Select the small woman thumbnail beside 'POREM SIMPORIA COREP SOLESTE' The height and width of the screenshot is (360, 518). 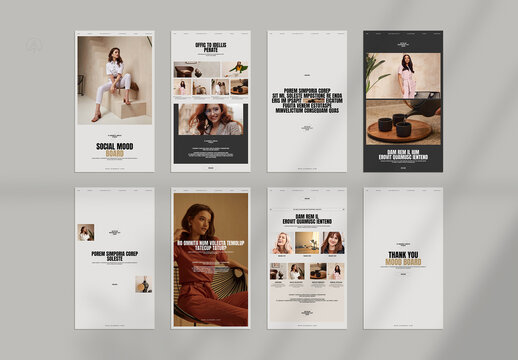pos(86,232)
